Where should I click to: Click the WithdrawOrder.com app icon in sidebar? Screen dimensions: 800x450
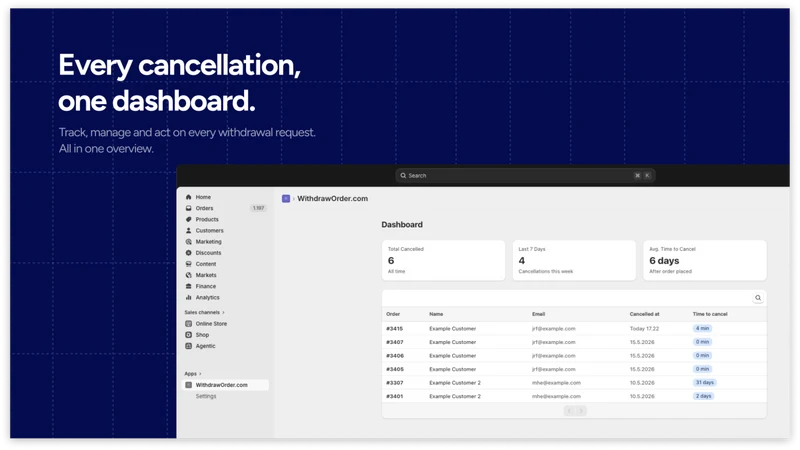188,385
